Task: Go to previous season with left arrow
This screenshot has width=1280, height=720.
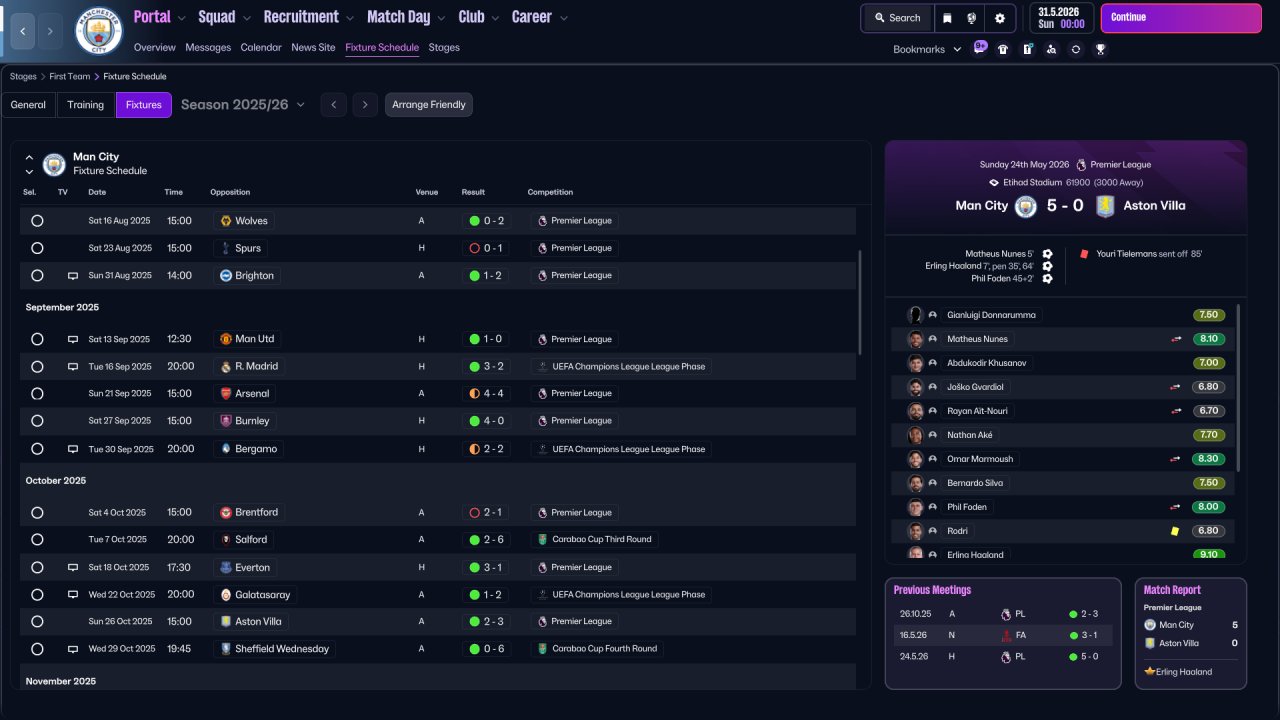Action: 334,105
